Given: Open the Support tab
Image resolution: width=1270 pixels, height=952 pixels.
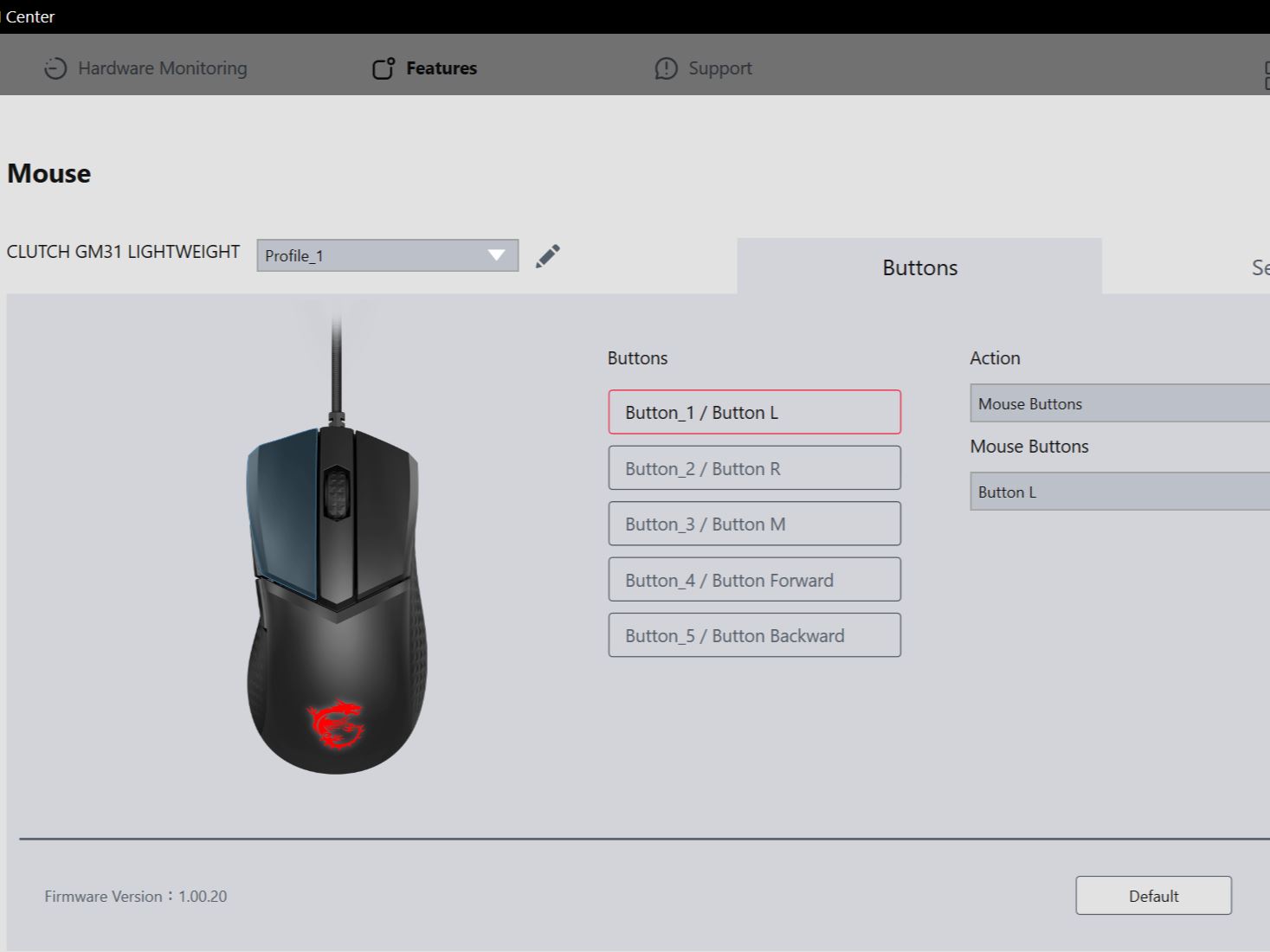Looking at the screenshot, I should [703, 68].
